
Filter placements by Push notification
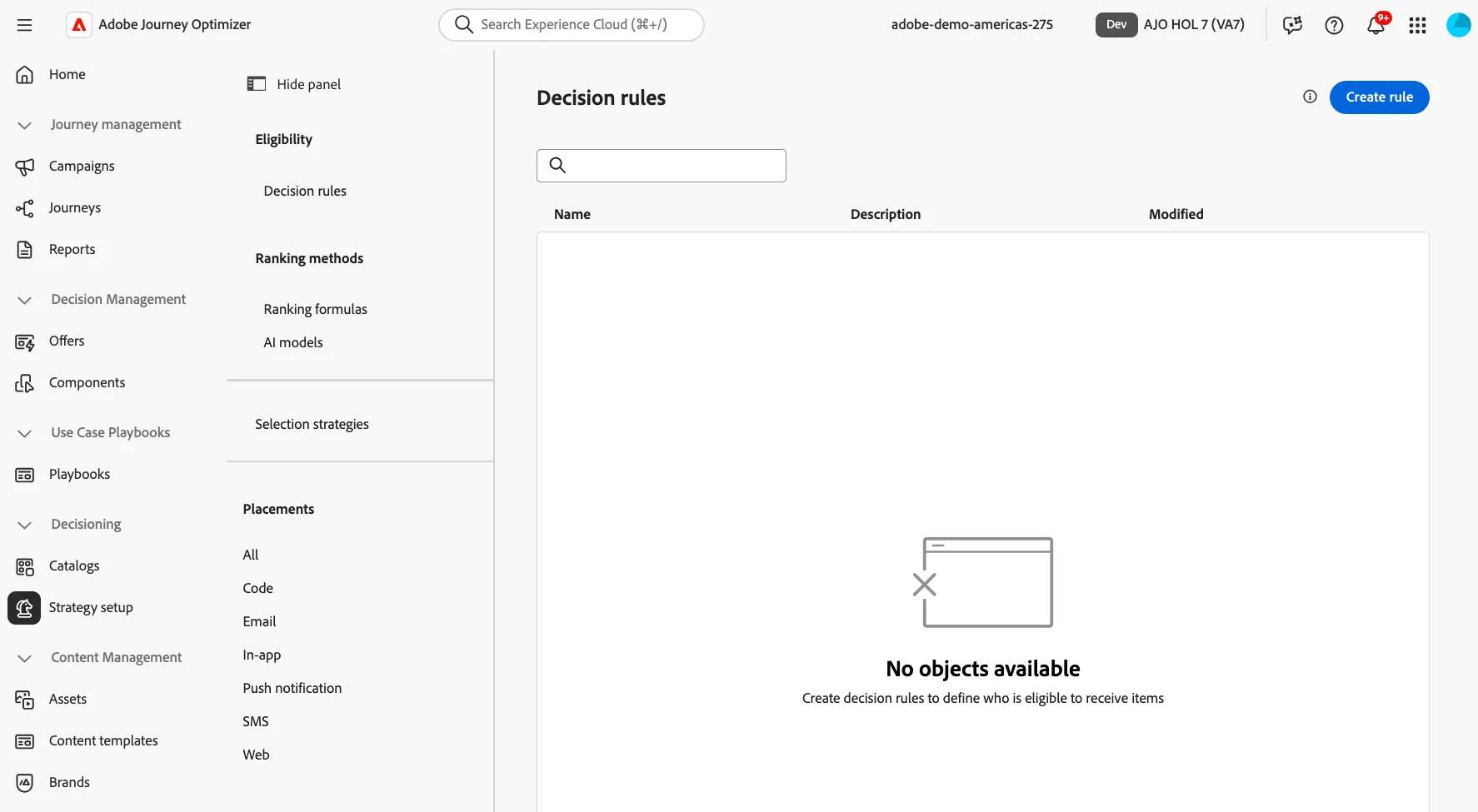click(x=292, y=689)
